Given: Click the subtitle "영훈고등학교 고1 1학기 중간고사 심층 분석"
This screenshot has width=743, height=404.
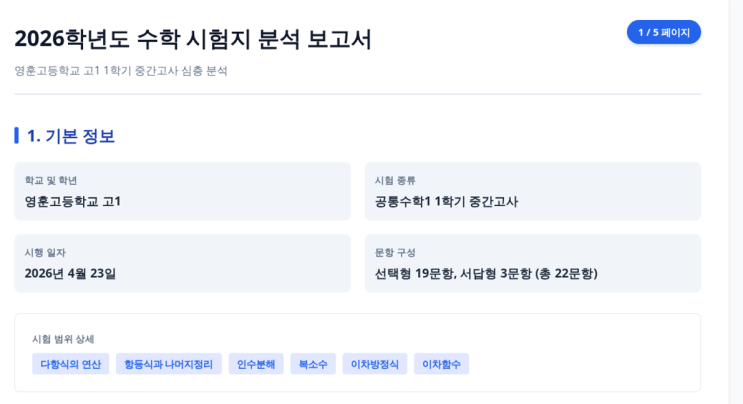Looking at the screenshot, I should coord(121,71).
